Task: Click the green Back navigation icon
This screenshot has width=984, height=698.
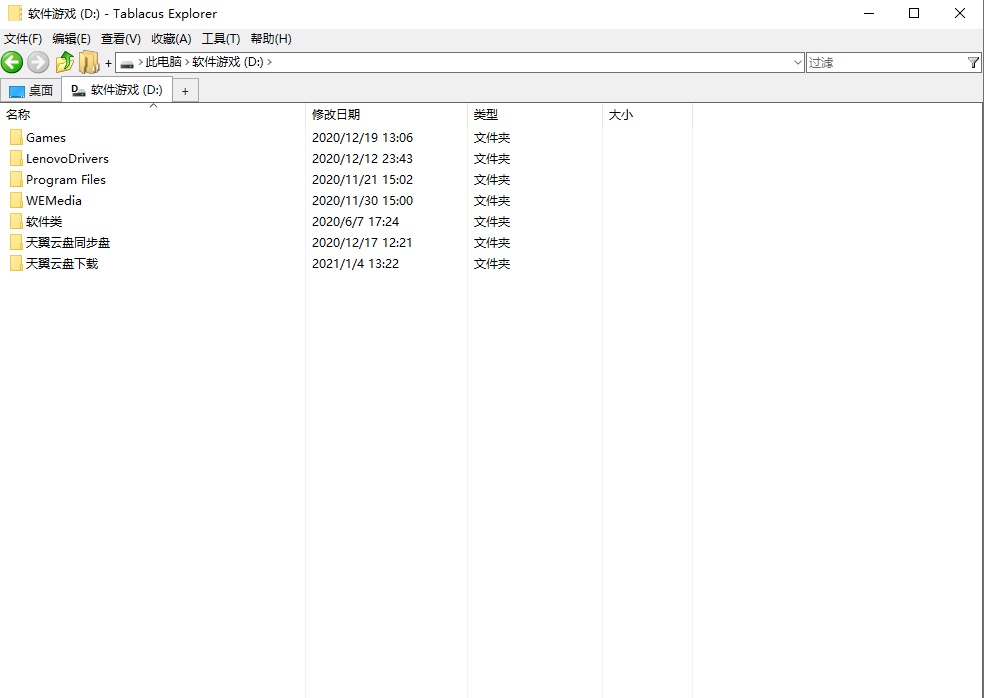Action: [x=12, y=62]
